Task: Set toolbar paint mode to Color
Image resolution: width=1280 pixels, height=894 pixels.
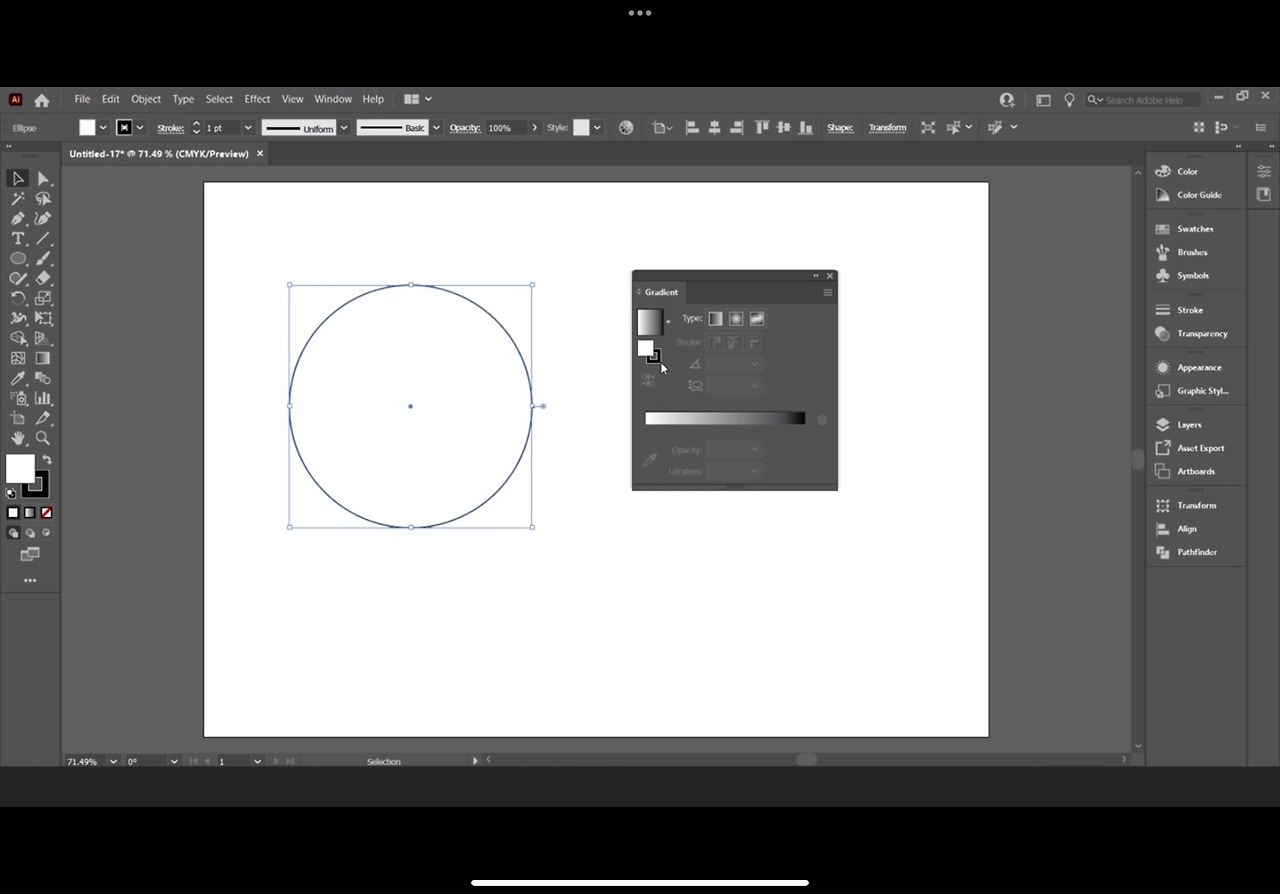Action: [13, 513]
